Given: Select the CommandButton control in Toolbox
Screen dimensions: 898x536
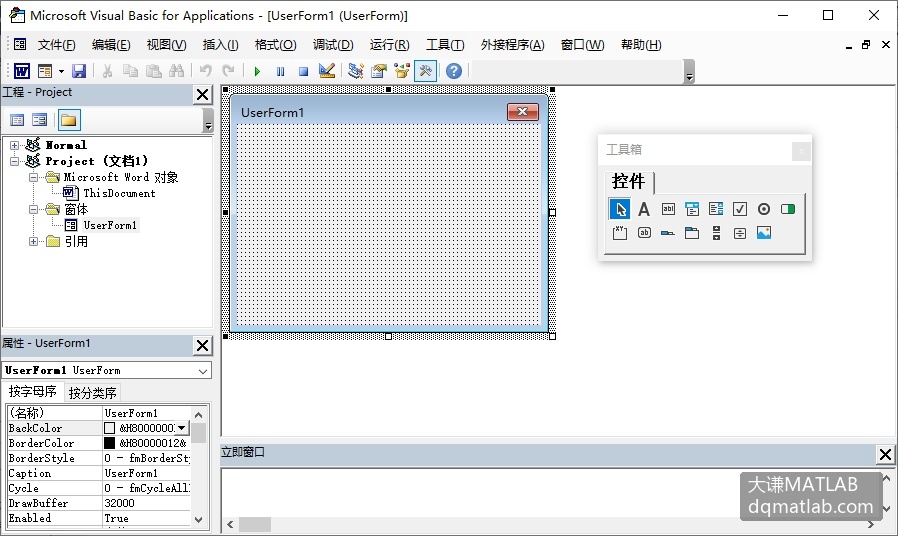Looking at the screenshot, I should (644, 232).
